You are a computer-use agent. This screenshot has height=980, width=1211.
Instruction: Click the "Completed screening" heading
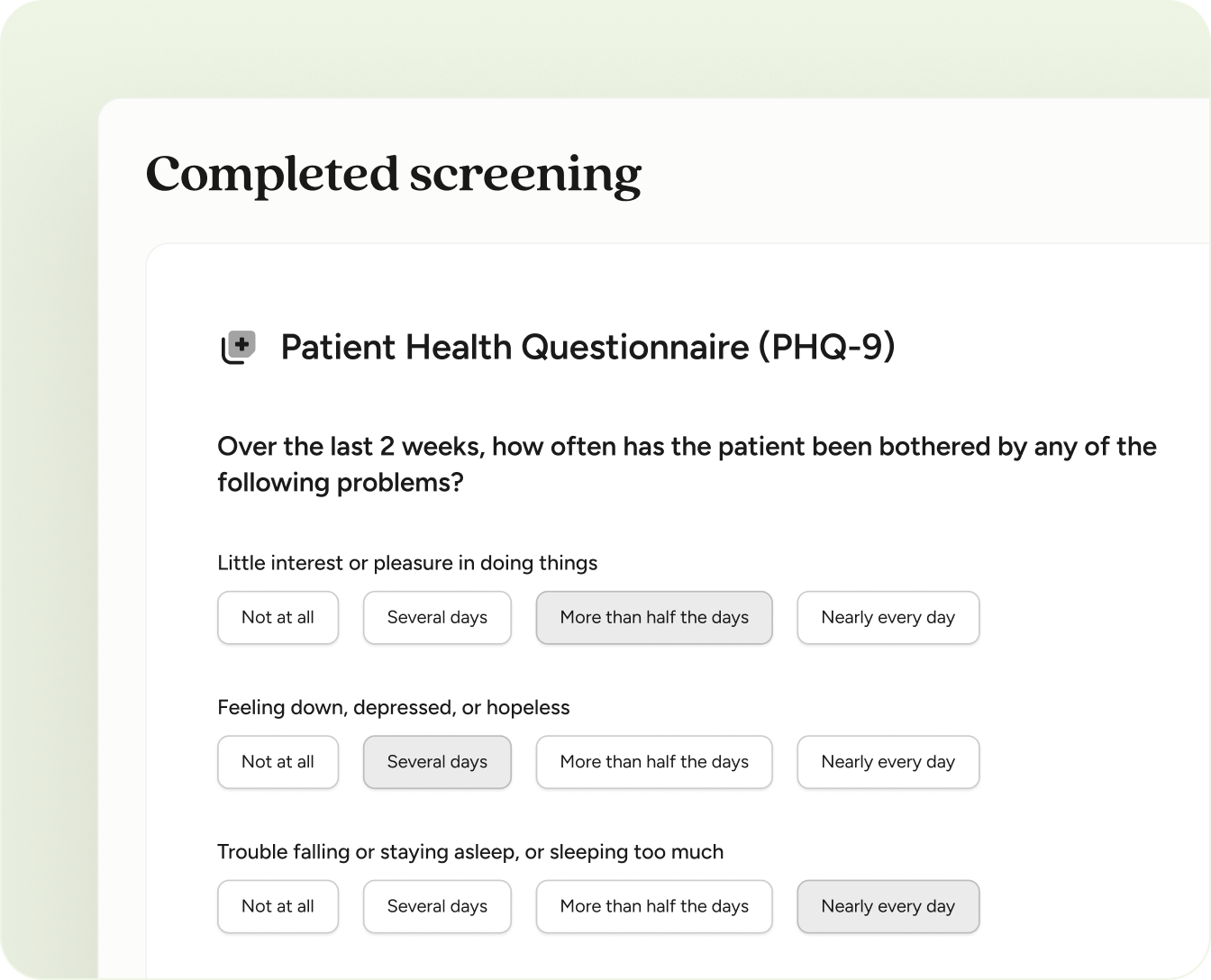394,175
